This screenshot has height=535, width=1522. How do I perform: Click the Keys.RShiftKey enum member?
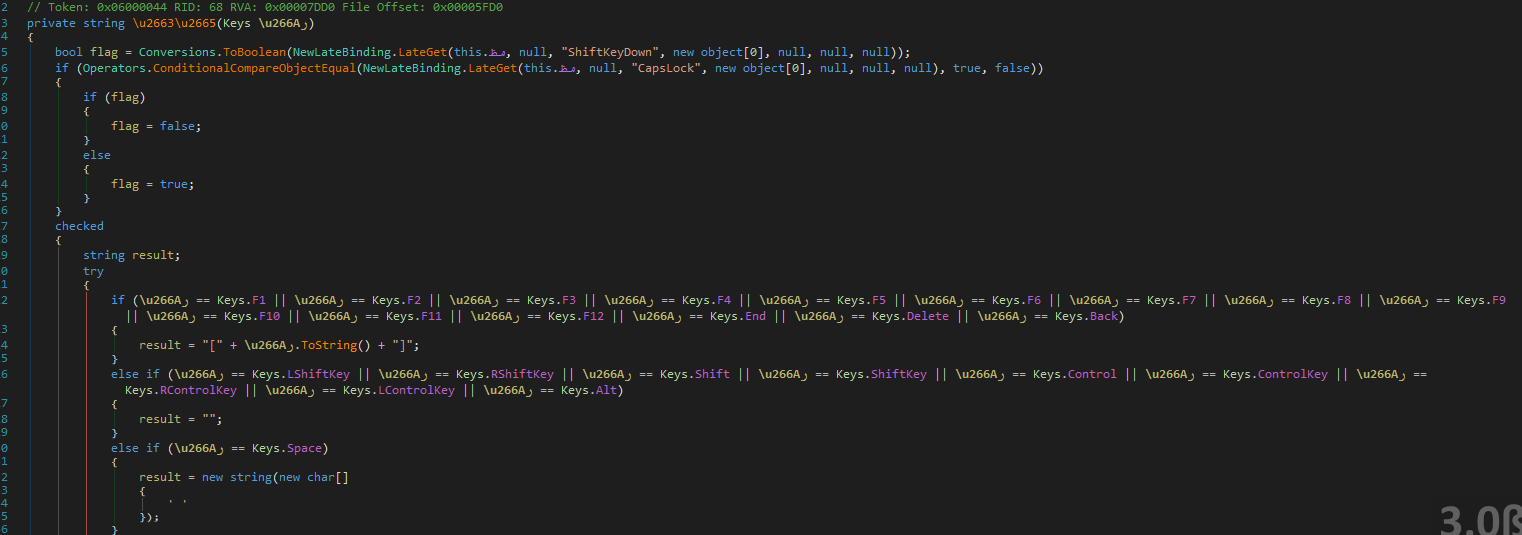pyautogui.click(x=521, y=374)
